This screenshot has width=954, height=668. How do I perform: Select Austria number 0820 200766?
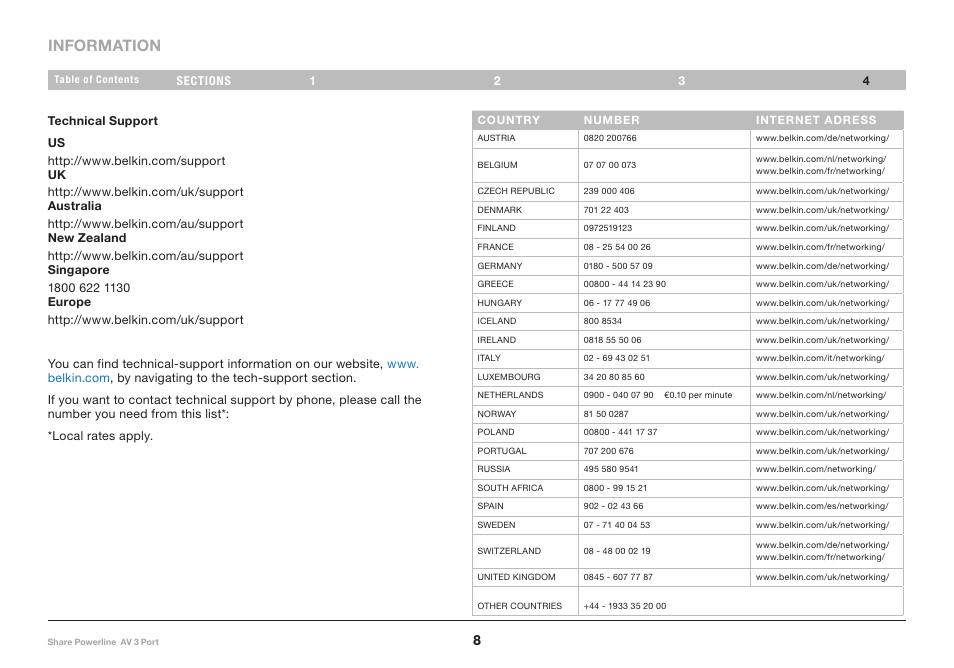coord(610,138)
